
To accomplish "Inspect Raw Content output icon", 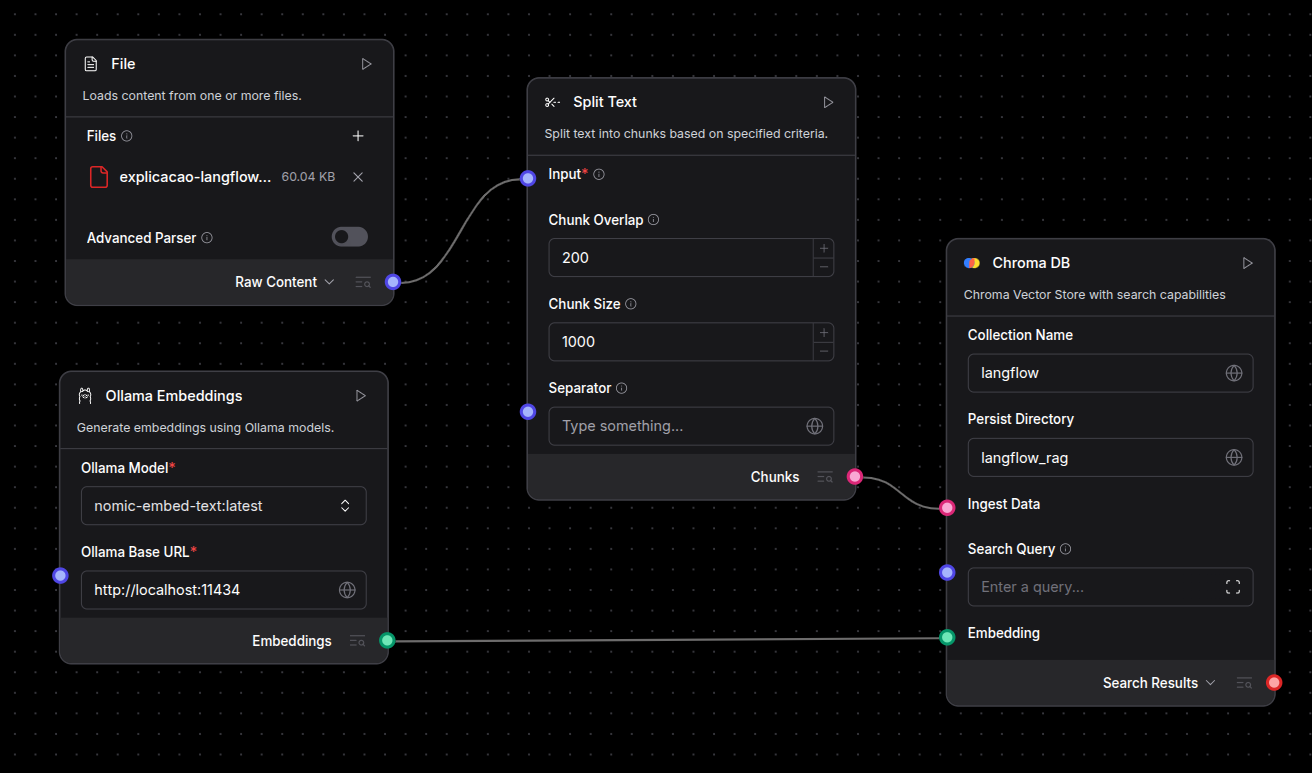I will coord(363,282).
